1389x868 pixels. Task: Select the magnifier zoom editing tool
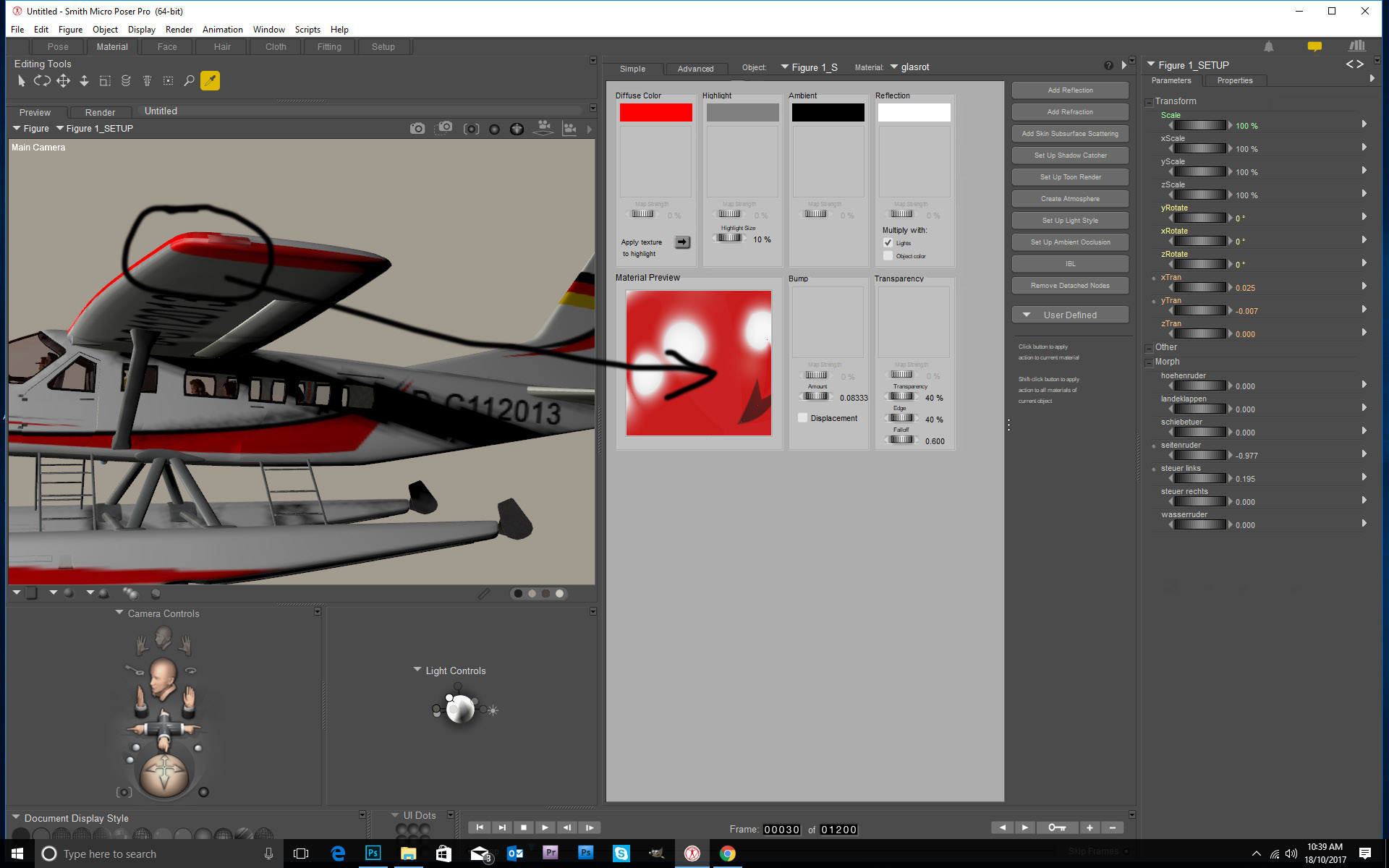click(189, 81)
